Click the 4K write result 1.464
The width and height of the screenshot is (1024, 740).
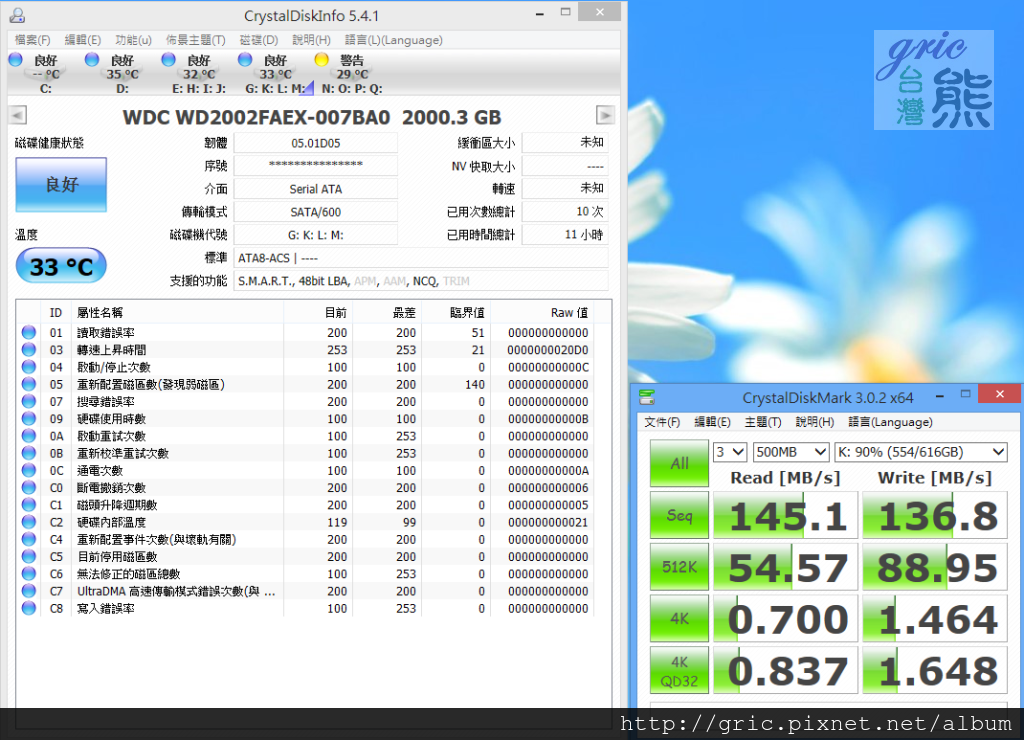[x=935, y=618]
